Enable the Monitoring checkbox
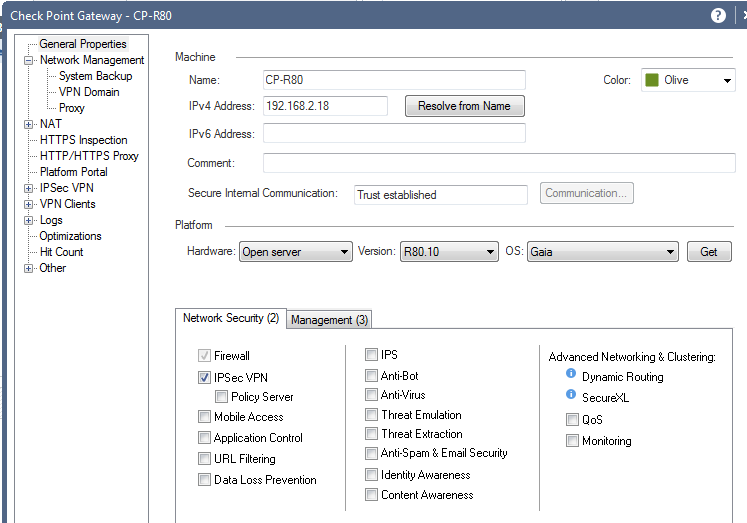 [572, 441]
